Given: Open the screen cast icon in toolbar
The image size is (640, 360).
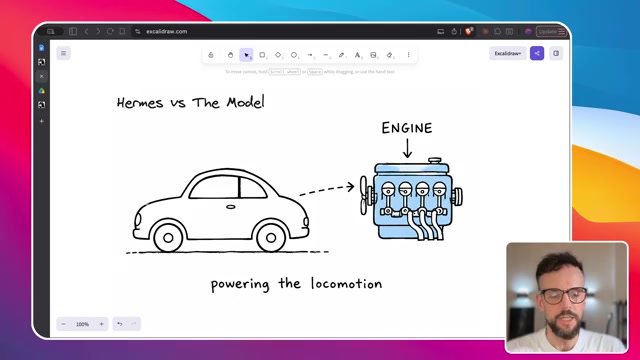Looking at the screenshot, I should [440, 31].
